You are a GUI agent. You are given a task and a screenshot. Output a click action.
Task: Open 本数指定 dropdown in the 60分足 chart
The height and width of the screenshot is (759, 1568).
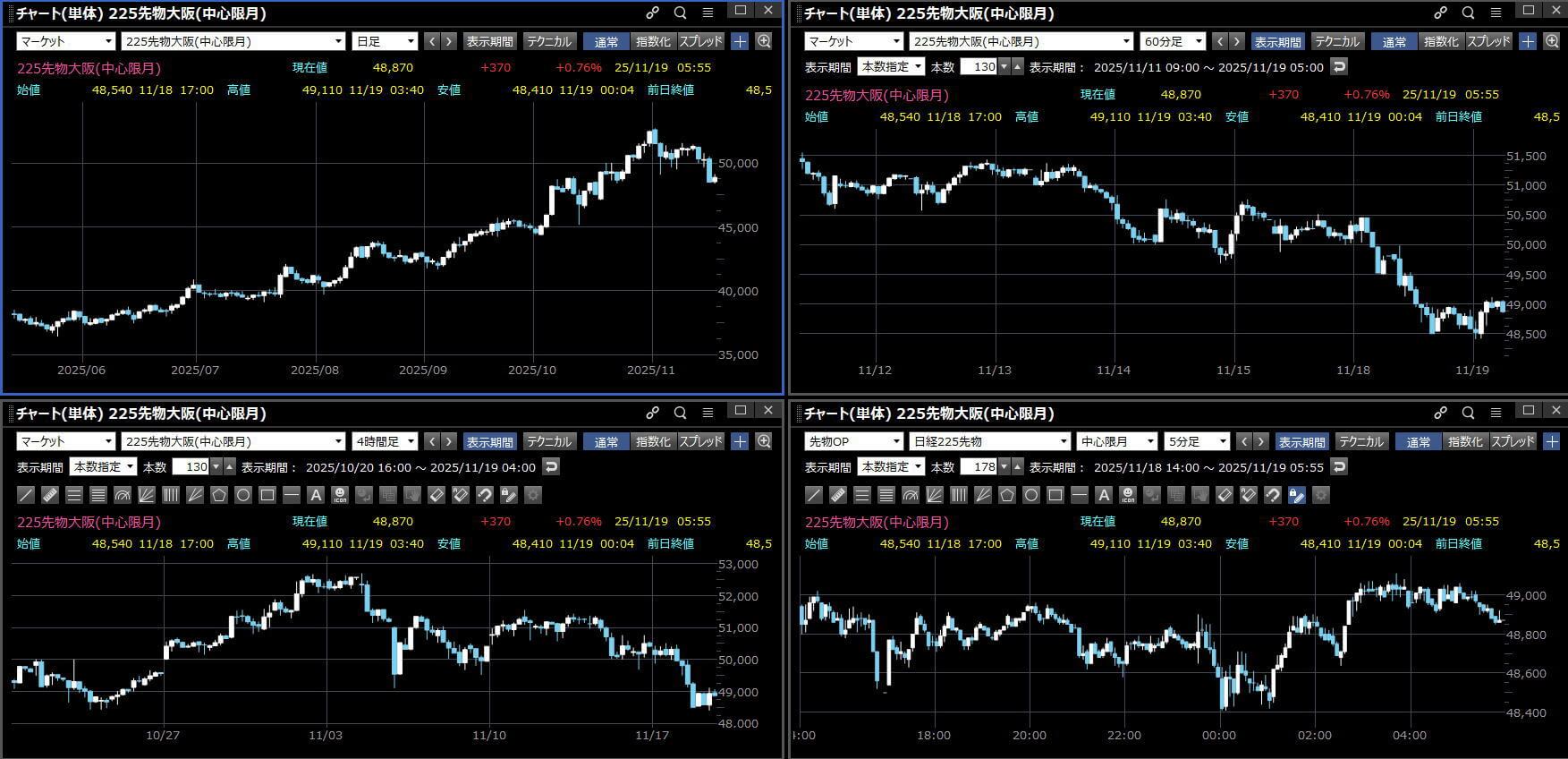point(891,66)
